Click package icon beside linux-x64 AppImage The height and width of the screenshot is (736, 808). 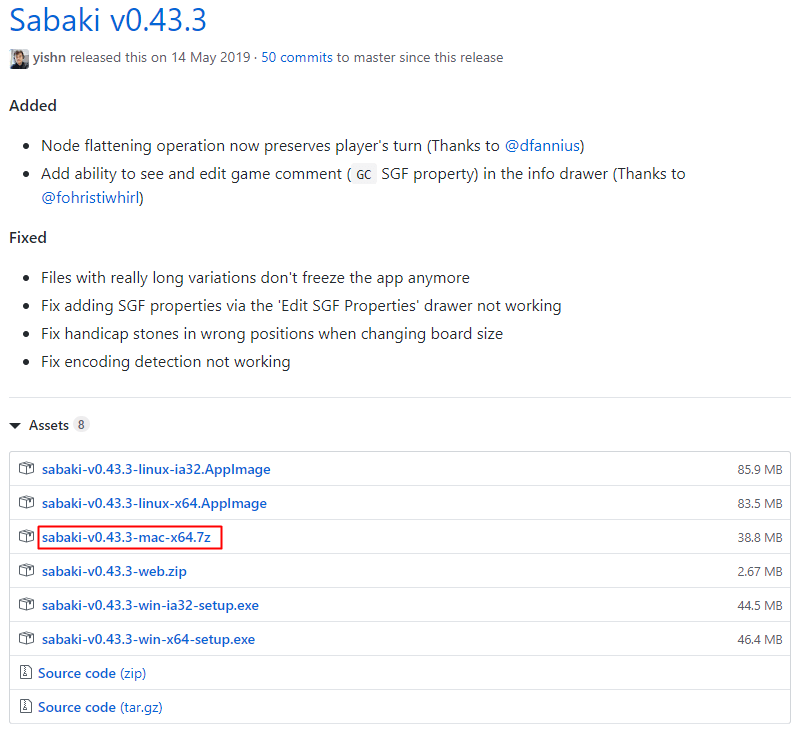coord(26,502)
